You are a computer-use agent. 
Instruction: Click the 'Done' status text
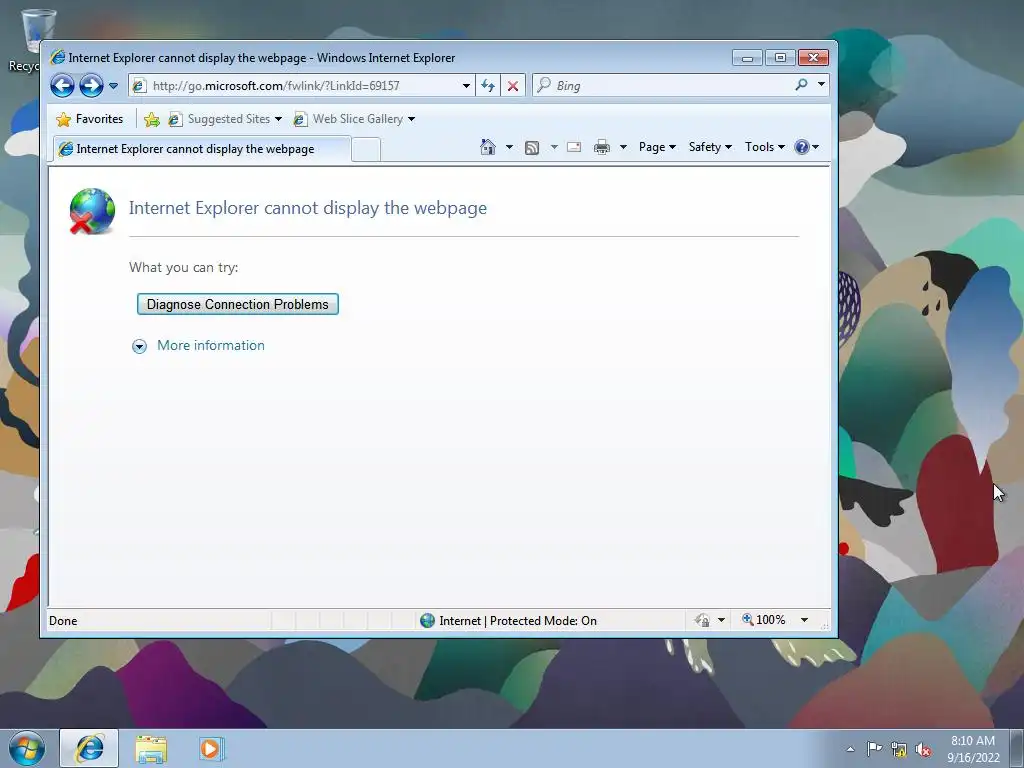[63, 621]
